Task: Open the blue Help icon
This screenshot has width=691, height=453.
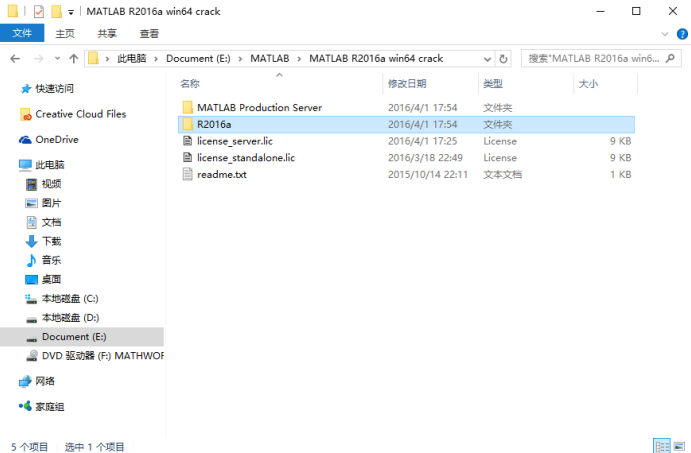Action: pyautogui.click(x=682, y=34)
